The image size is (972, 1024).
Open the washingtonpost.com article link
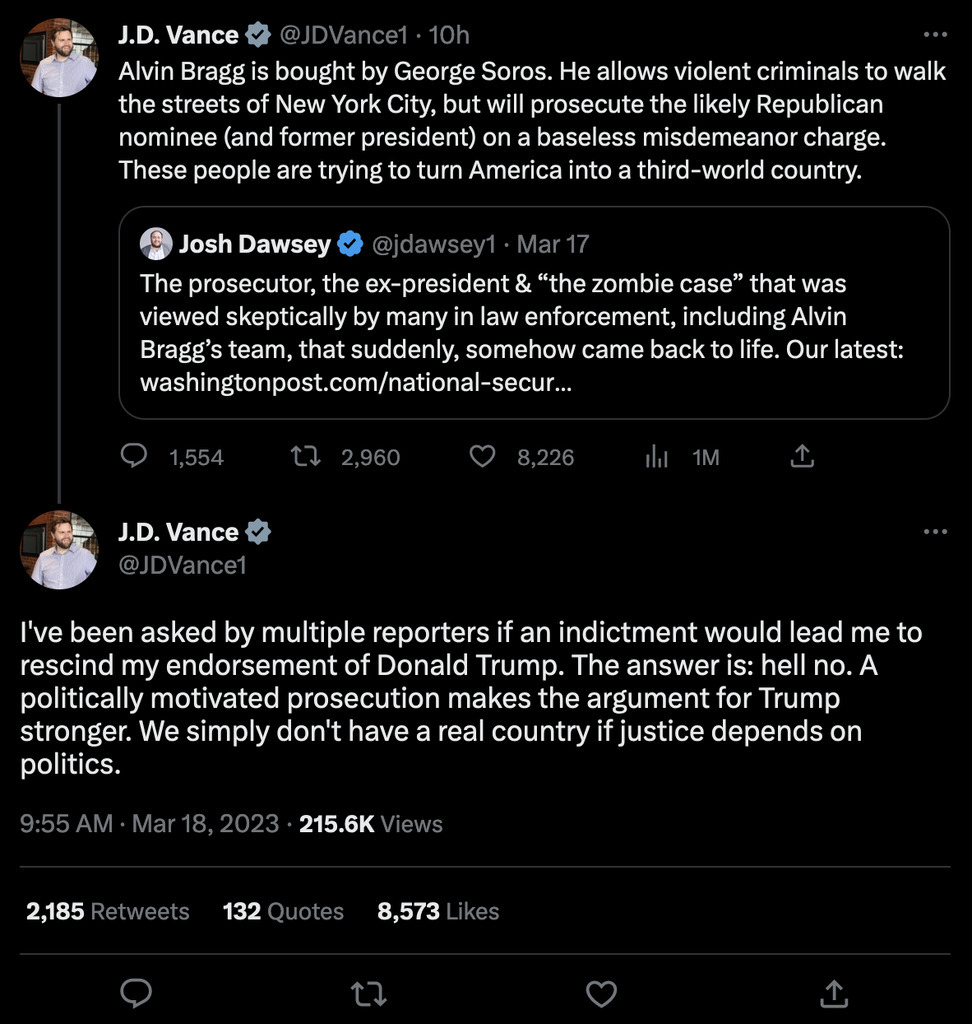click(356, 382)
